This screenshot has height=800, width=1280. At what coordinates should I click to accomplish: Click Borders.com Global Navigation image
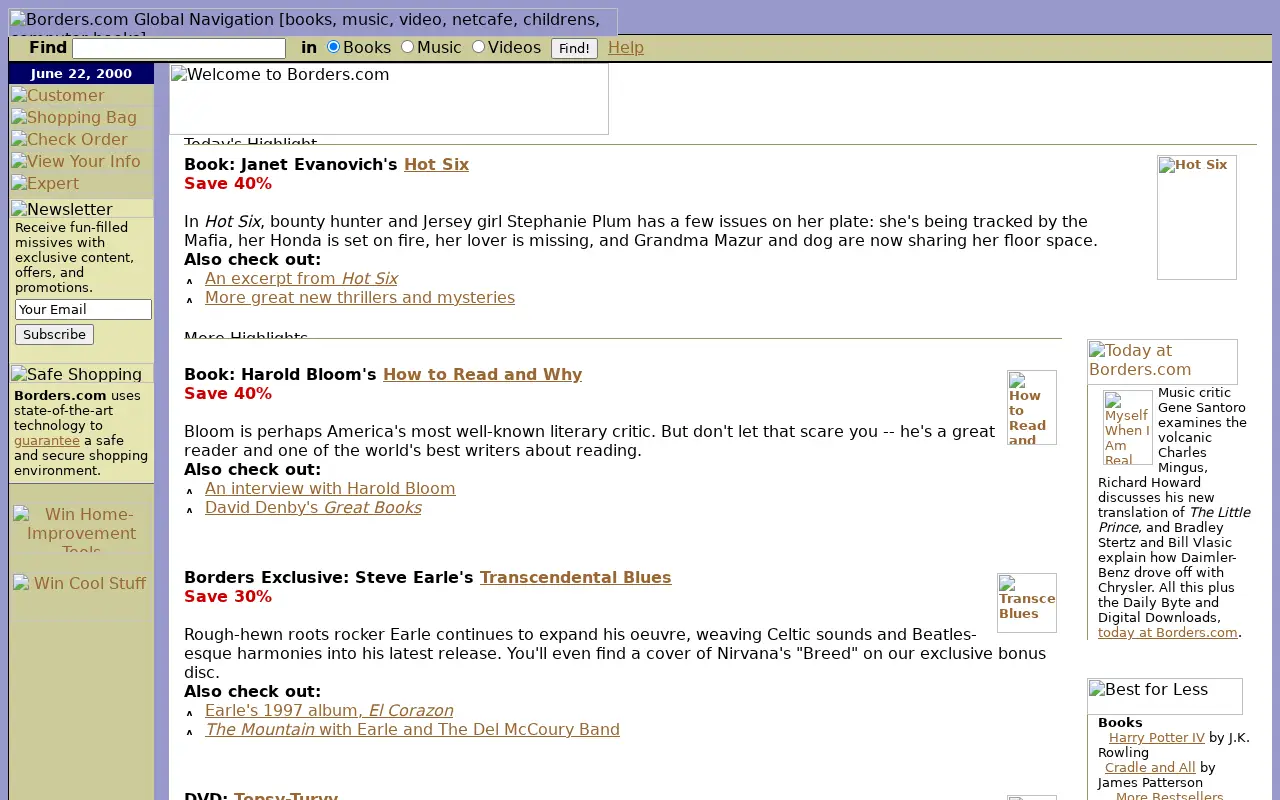[313, 22]
